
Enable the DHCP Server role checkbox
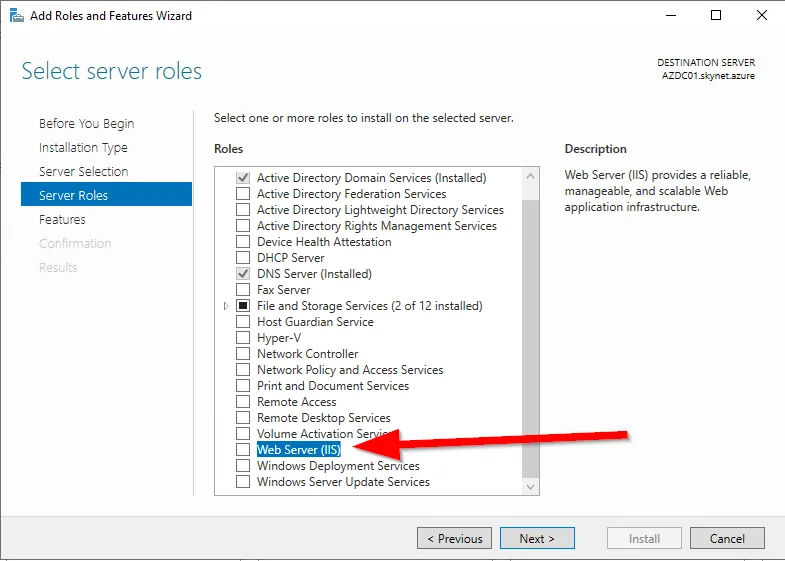[243, 258]
